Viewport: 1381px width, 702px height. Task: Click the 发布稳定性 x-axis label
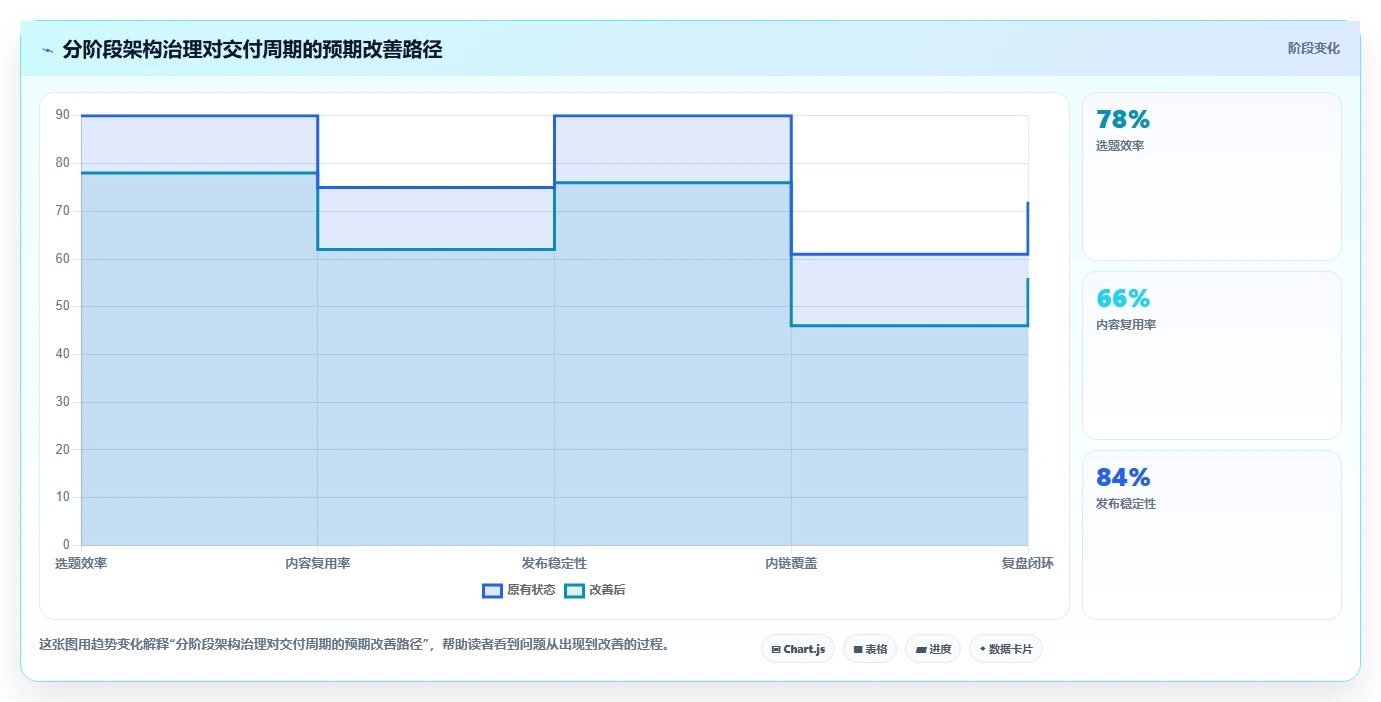click(x=554, y=564)
